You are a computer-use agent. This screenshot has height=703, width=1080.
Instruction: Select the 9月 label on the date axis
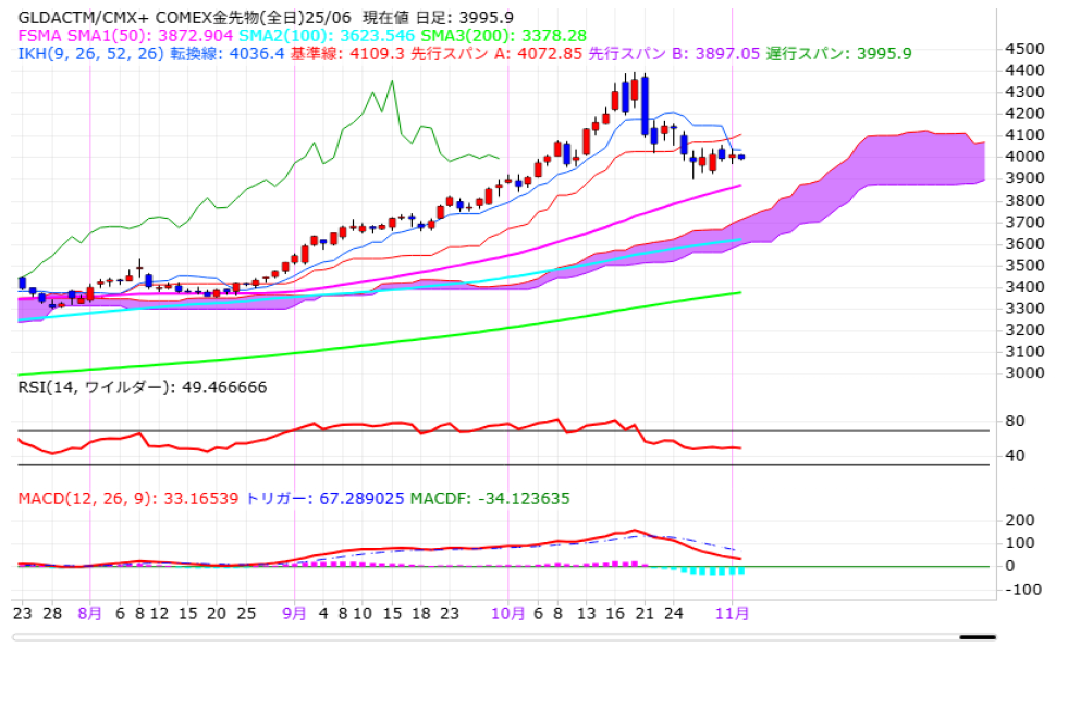click(294, 612)
